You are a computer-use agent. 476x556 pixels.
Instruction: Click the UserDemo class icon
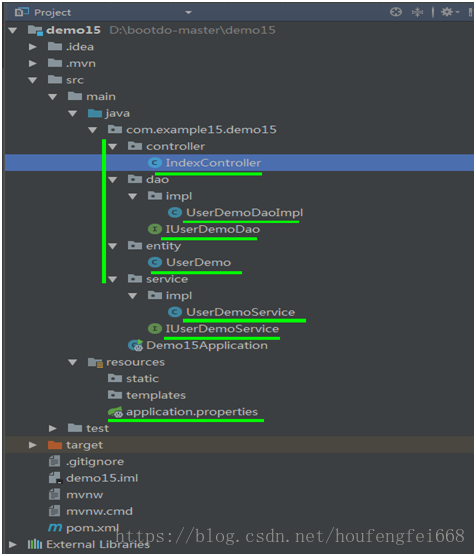click(155, 262)
